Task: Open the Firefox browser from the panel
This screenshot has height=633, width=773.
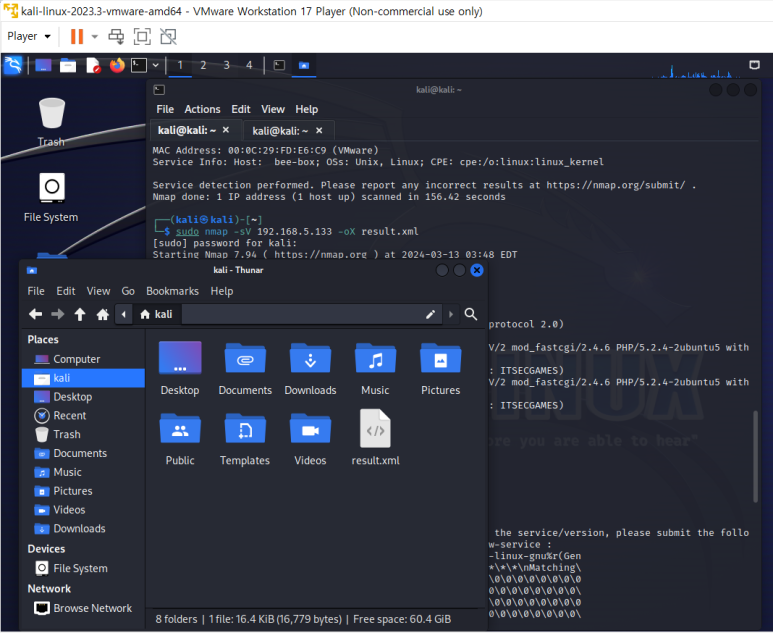Action: click(117, 65)
